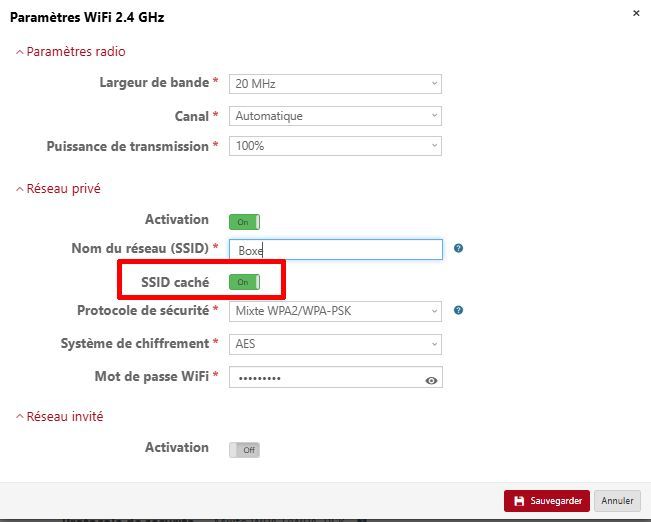Click the Largeur de bande label
651x522 pixels.
154,82
